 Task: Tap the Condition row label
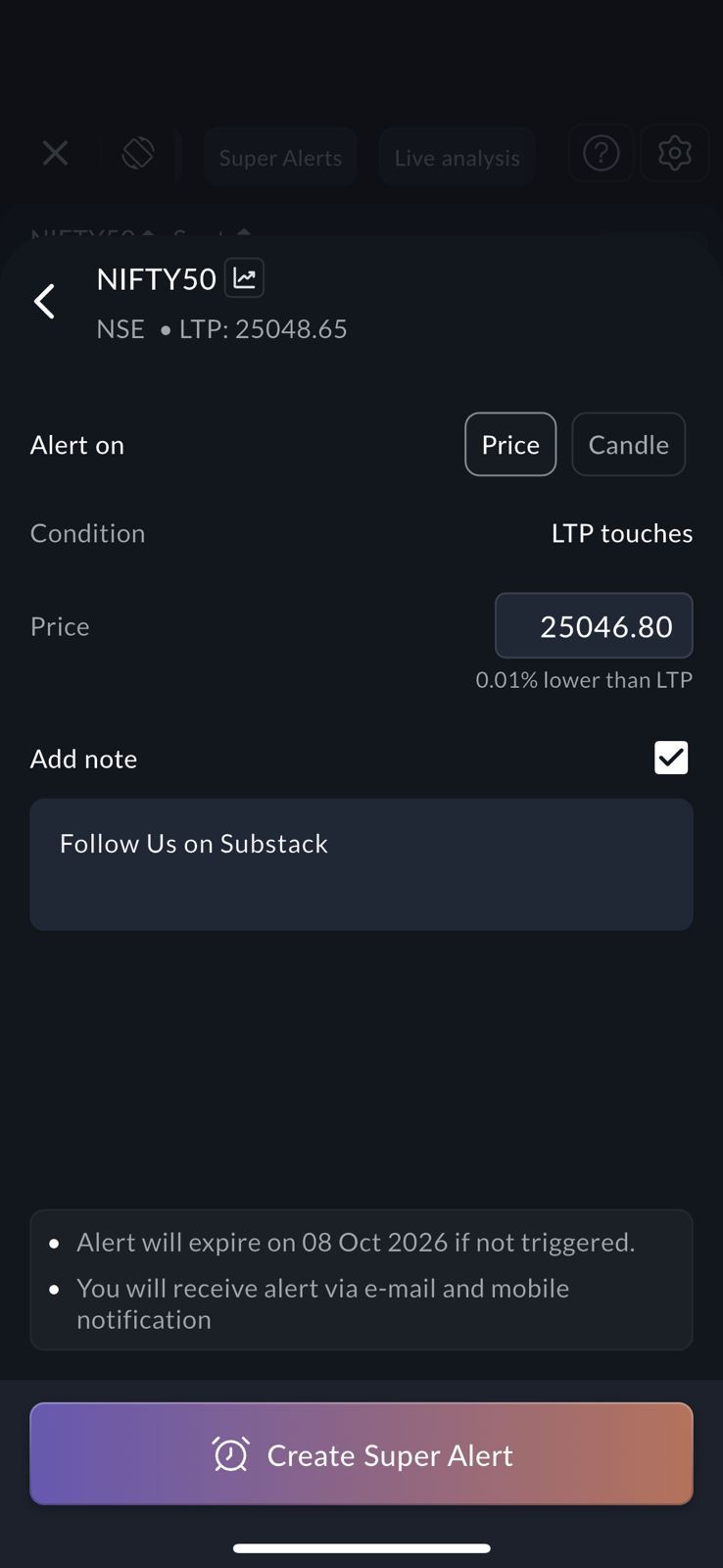[x=88, y=533]
